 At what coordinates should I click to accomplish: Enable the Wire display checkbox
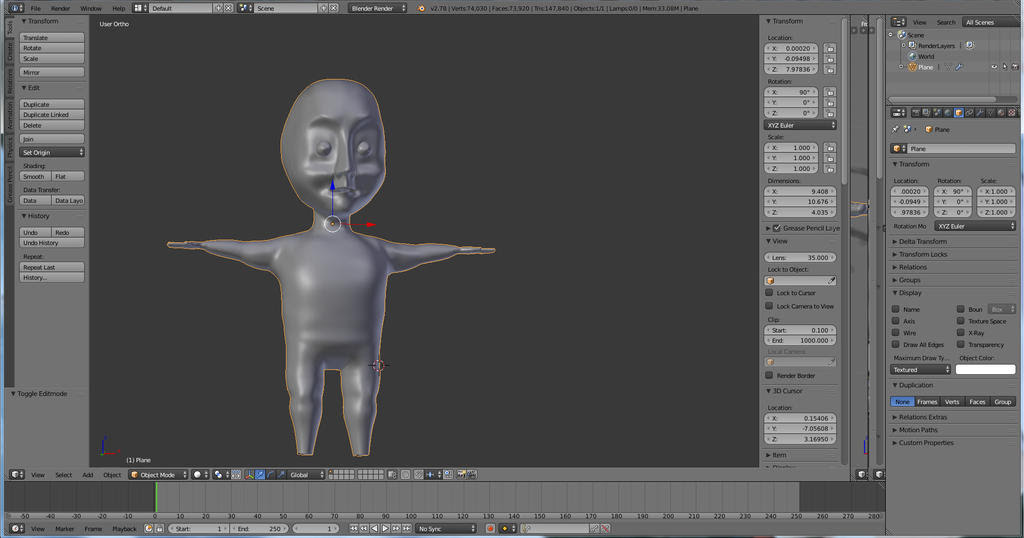pyautogui.click(x=896, y=332)
